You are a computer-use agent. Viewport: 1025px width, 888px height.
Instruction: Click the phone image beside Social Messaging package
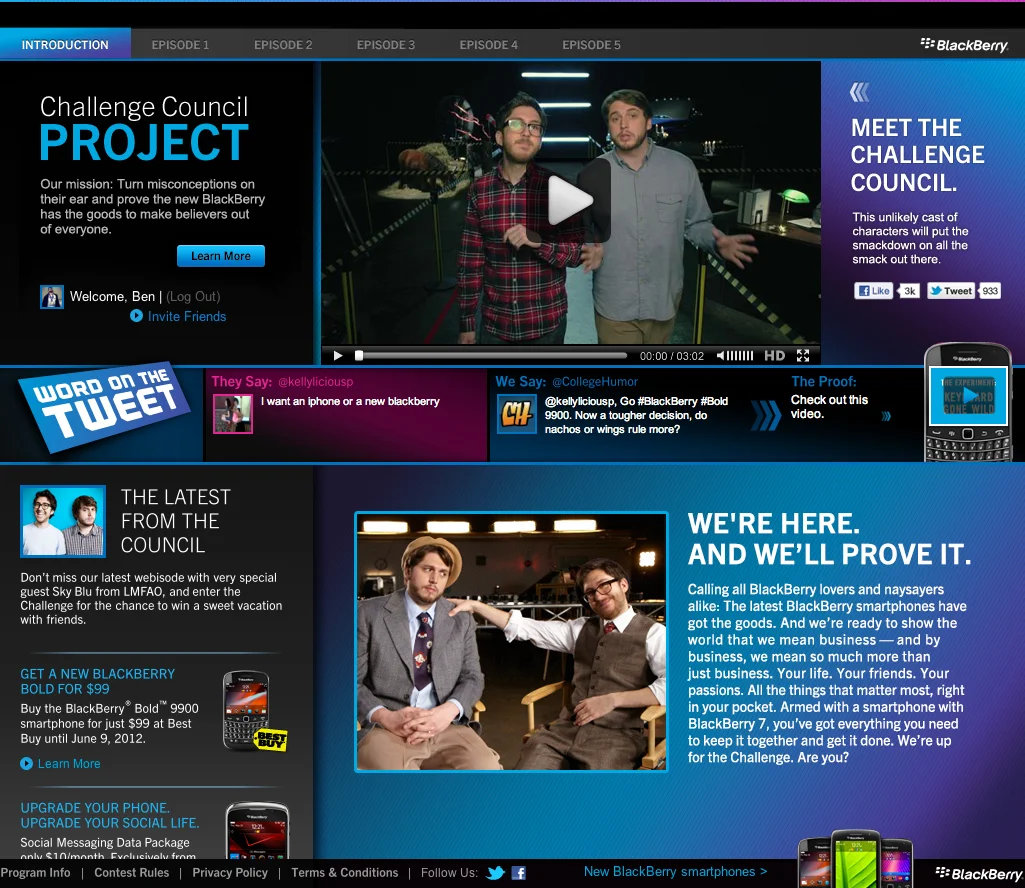(258, 830)
